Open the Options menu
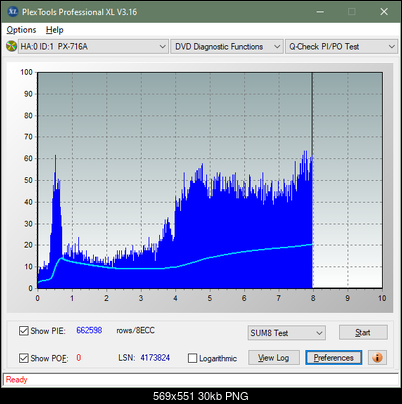 tap(21, 30)
